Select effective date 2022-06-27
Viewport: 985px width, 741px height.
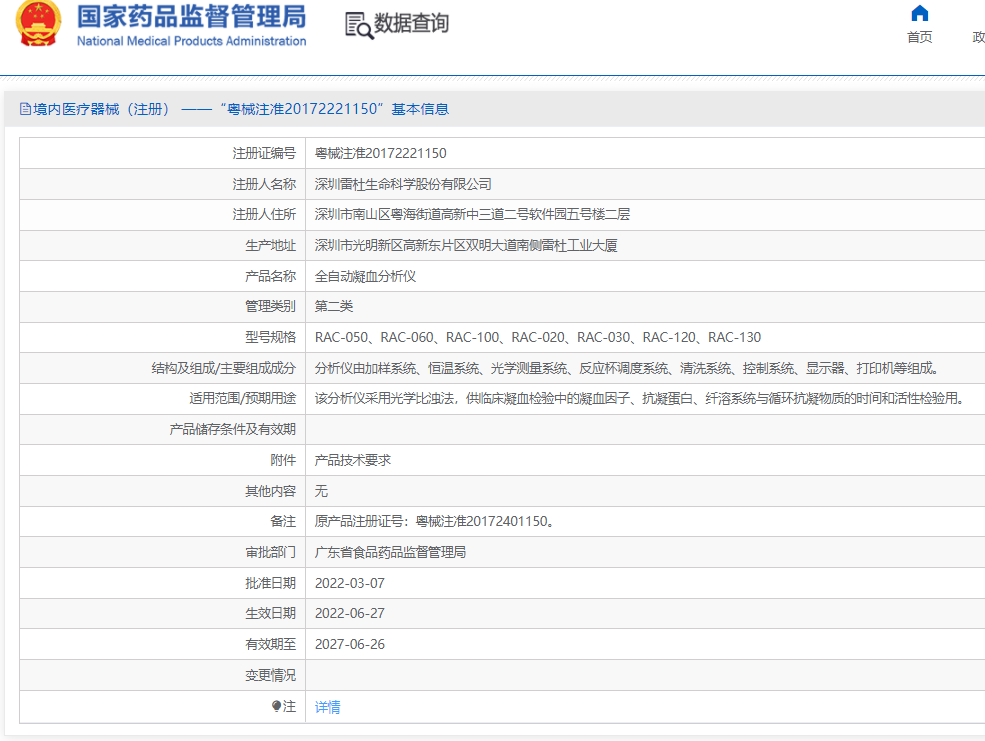coord(350,614)
